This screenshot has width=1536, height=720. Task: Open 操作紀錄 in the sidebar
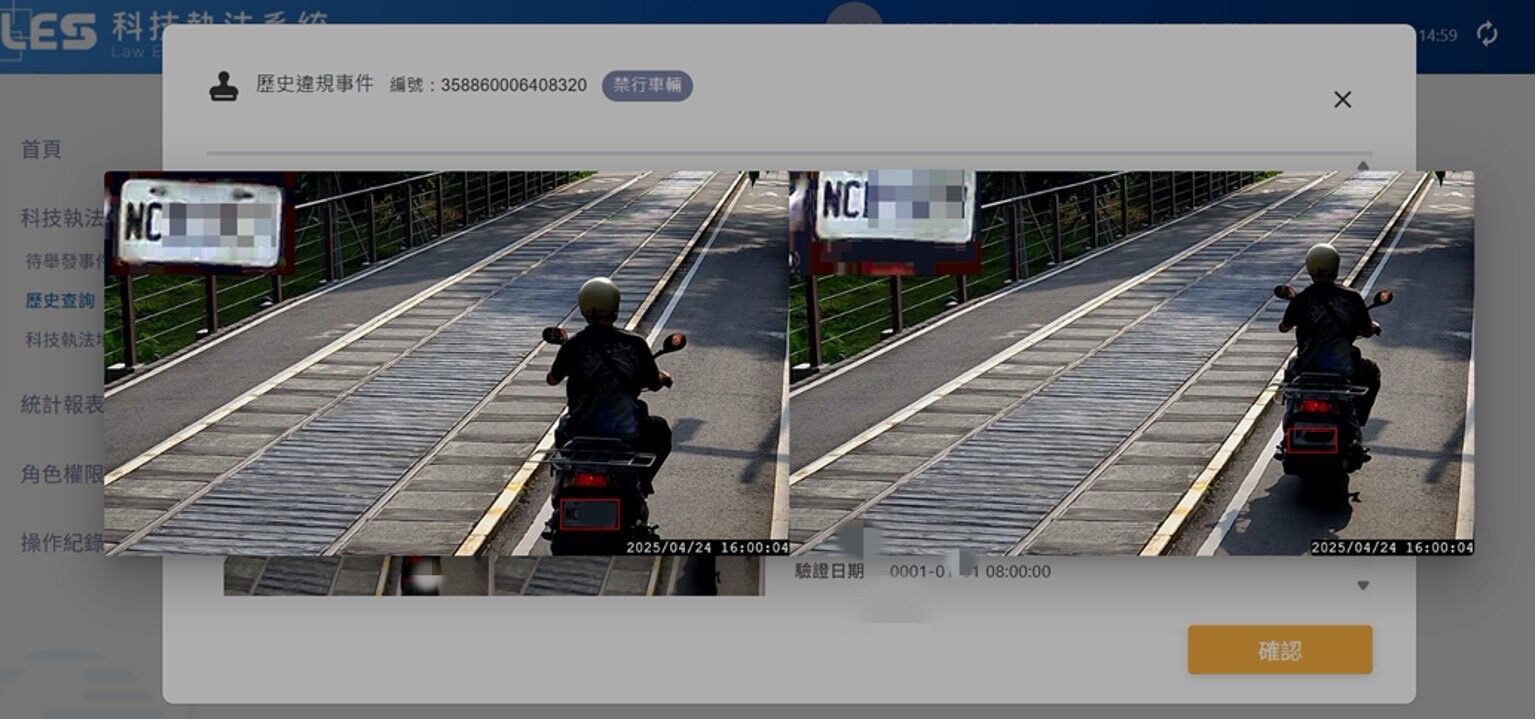click(61, 543)
